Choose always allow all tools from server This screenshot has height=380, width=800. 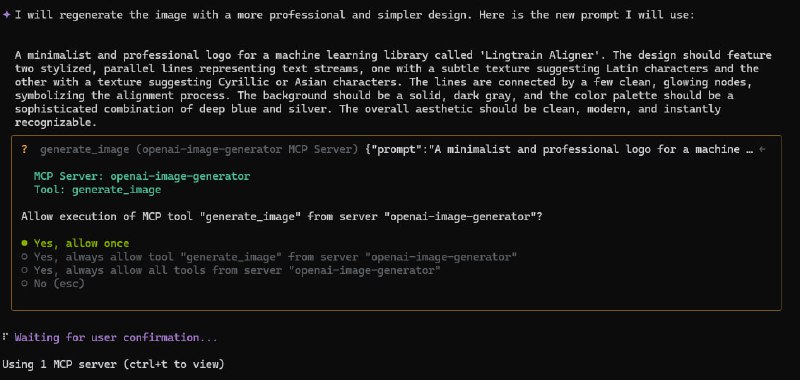click(231, 270)
